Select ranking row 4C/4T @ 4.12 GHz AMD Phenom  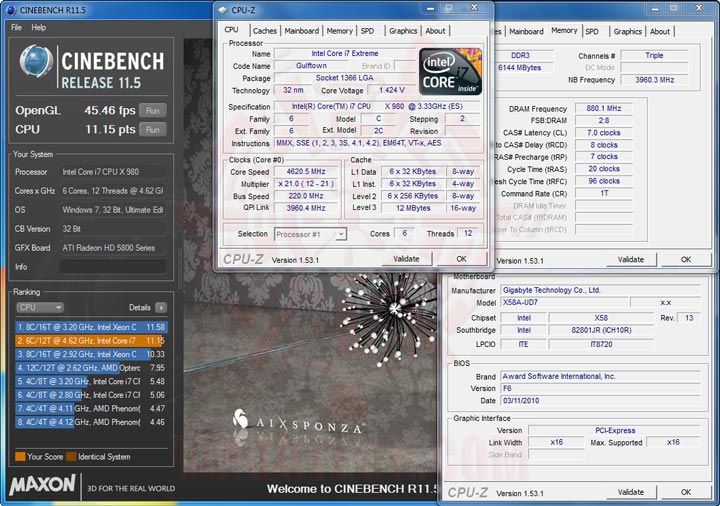[91, 422]
